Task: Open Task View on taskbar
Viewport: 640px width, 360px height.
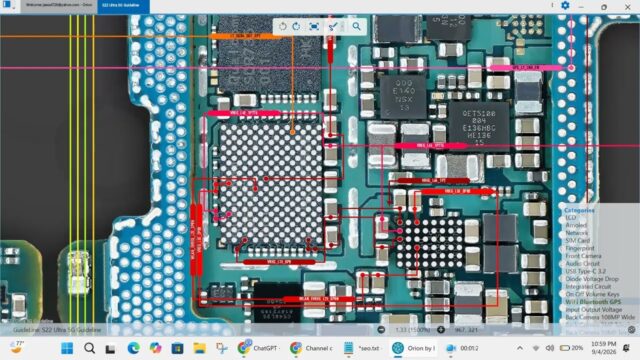Action: click(110, 349)
